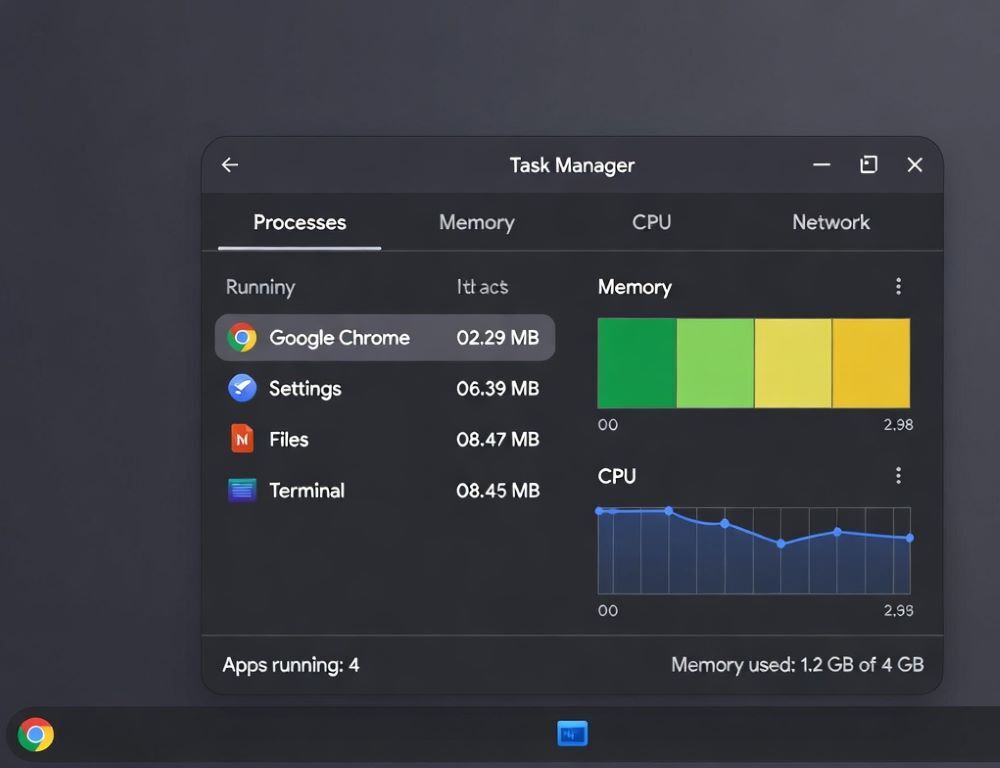Open the CPU panel options menu
This screenshot has height=768, width=1000.
(x=898, y=475)
